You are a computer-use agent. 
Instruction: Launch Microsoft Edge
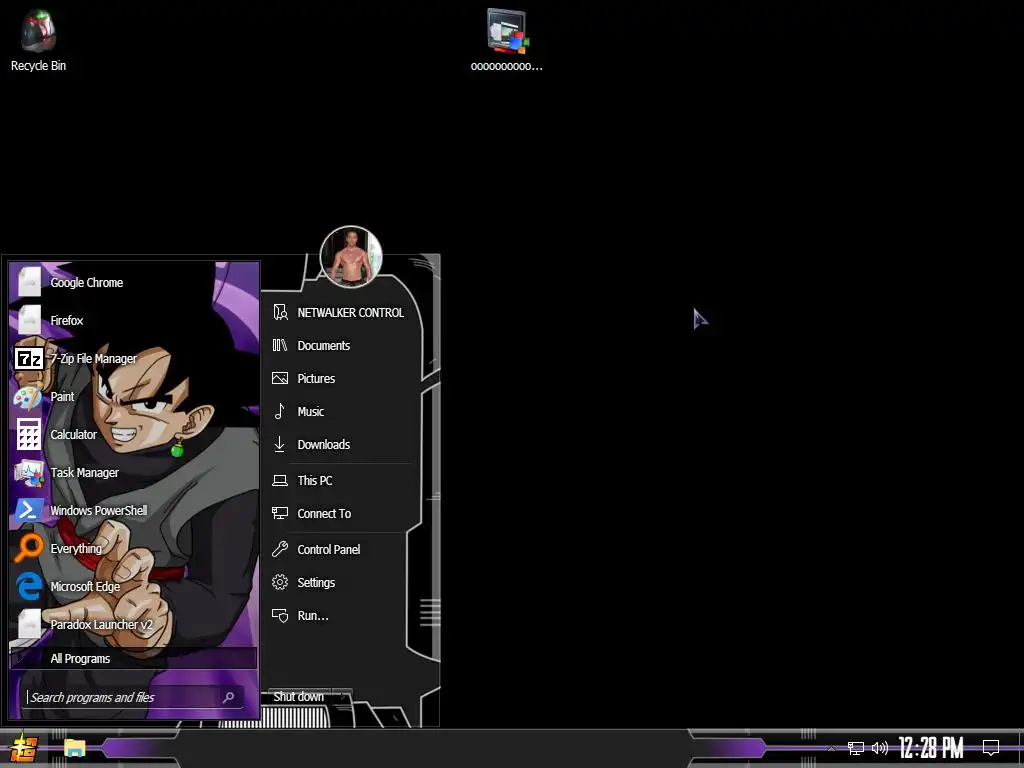(x=134, y=586)
